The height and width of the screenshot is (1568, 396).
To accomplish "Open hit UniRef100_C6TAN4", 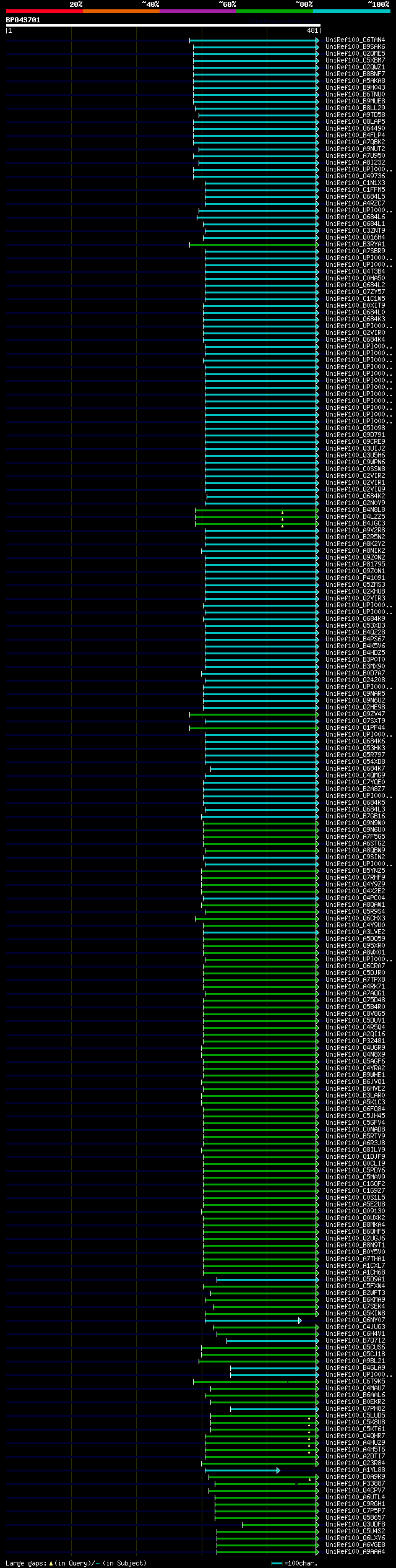I will click(x=355, y=40).
